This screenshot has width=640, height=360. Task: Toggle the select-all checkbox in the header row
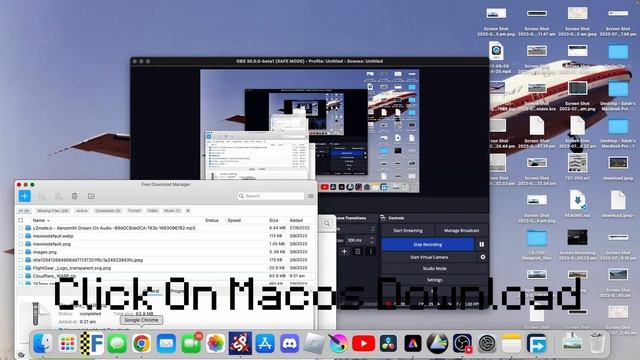click(x=20, y=220)
